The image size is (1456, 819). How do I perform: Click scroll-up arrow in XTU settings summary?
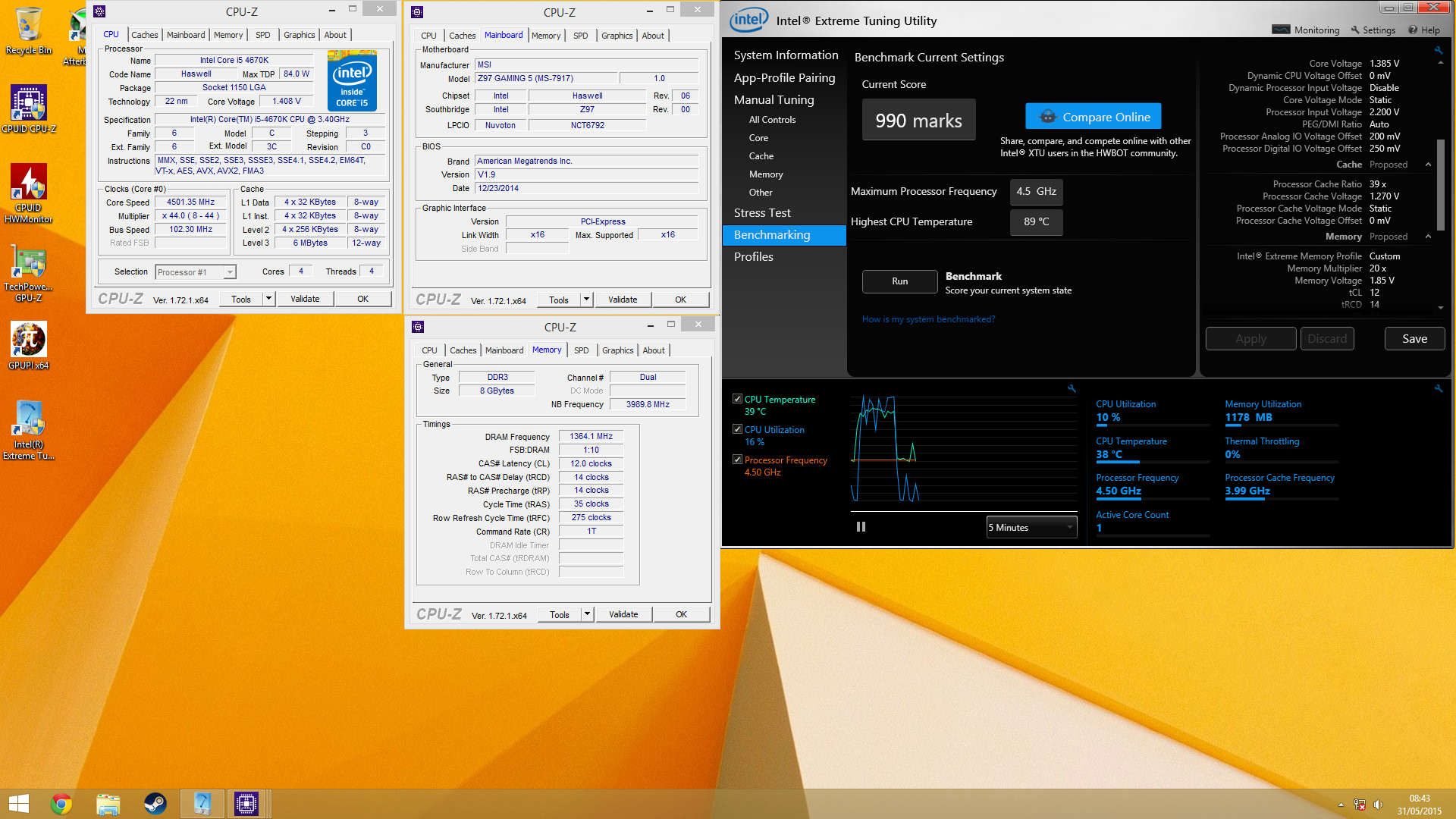(1441, 62)
